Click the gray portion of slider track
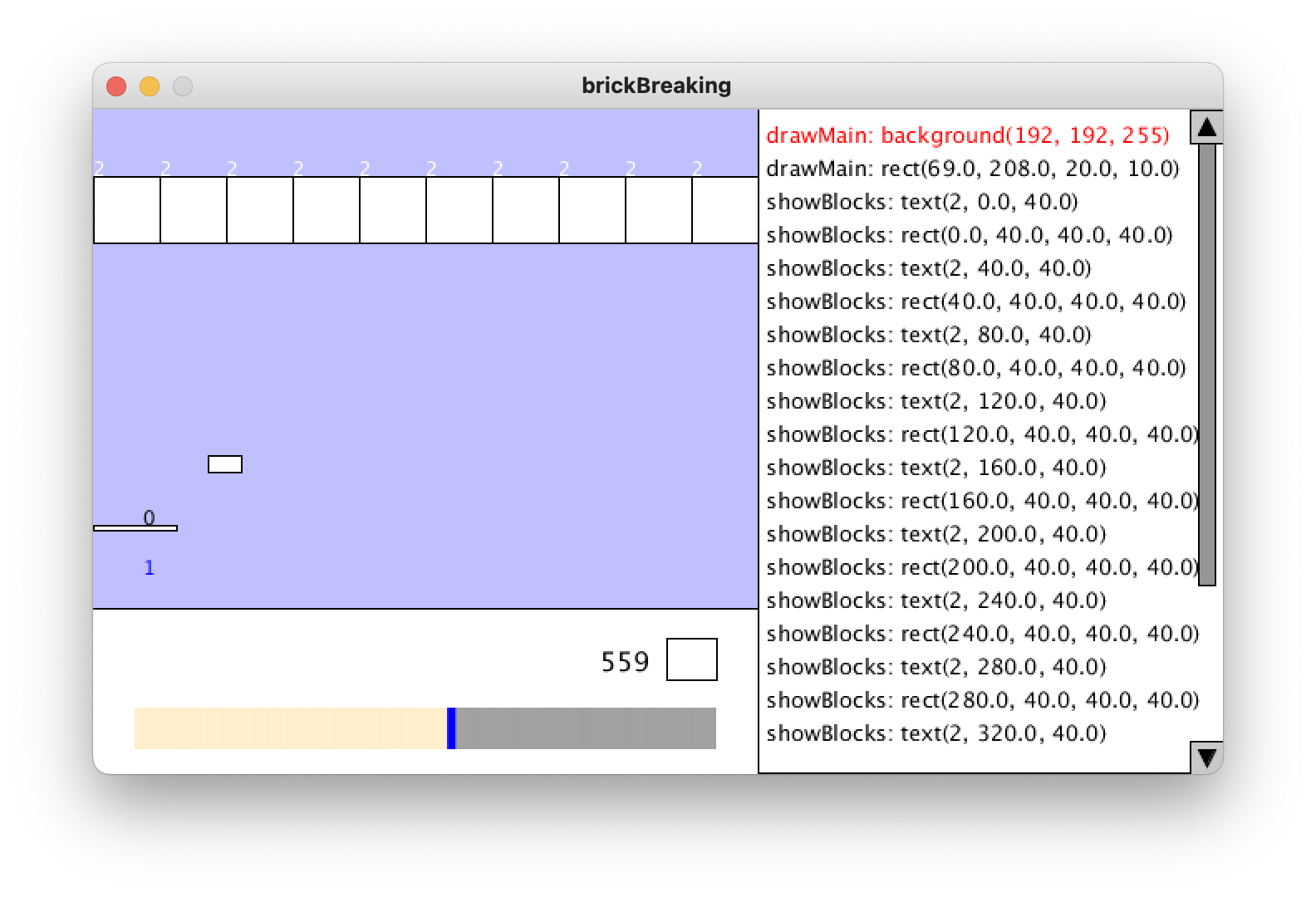The image size is (1316, 897). pos(586,728)
